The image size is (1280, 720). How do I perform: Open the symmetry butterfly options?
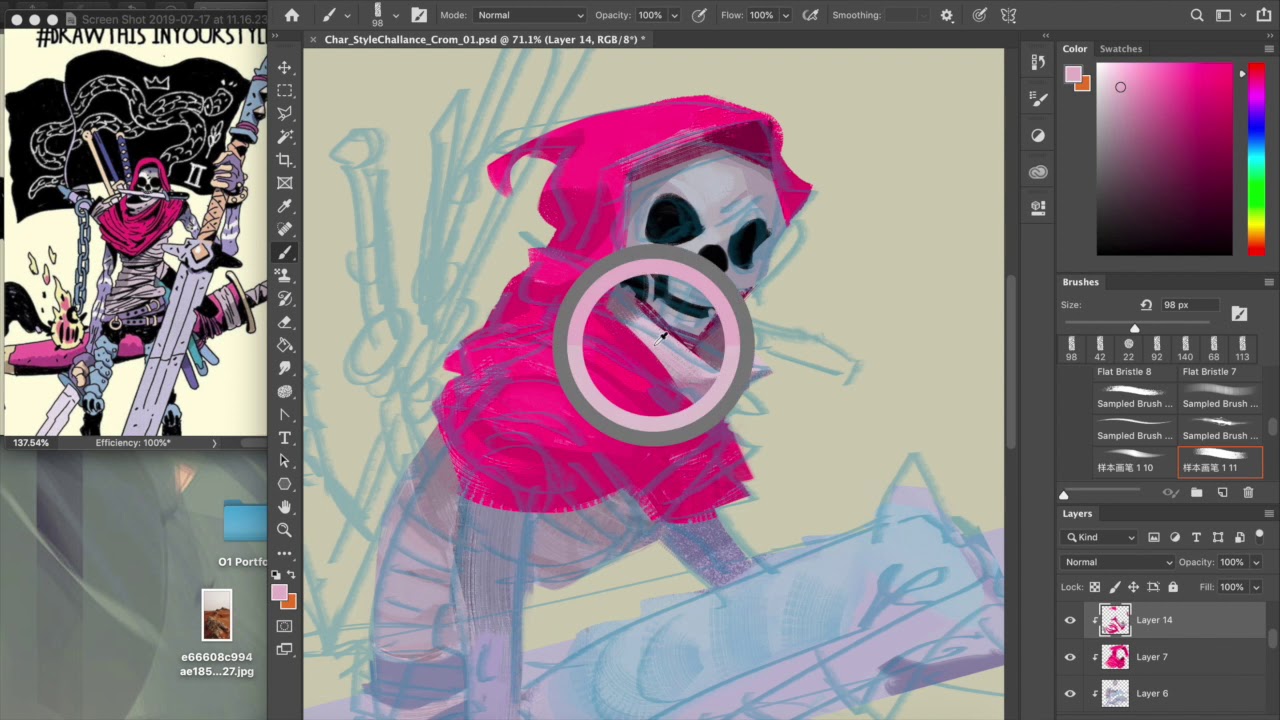pos(1009,15)
